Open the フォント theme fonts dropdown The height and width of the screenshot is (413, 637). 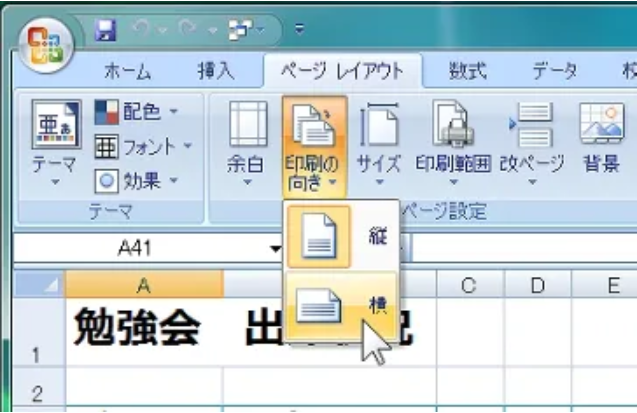click(143, 146)
